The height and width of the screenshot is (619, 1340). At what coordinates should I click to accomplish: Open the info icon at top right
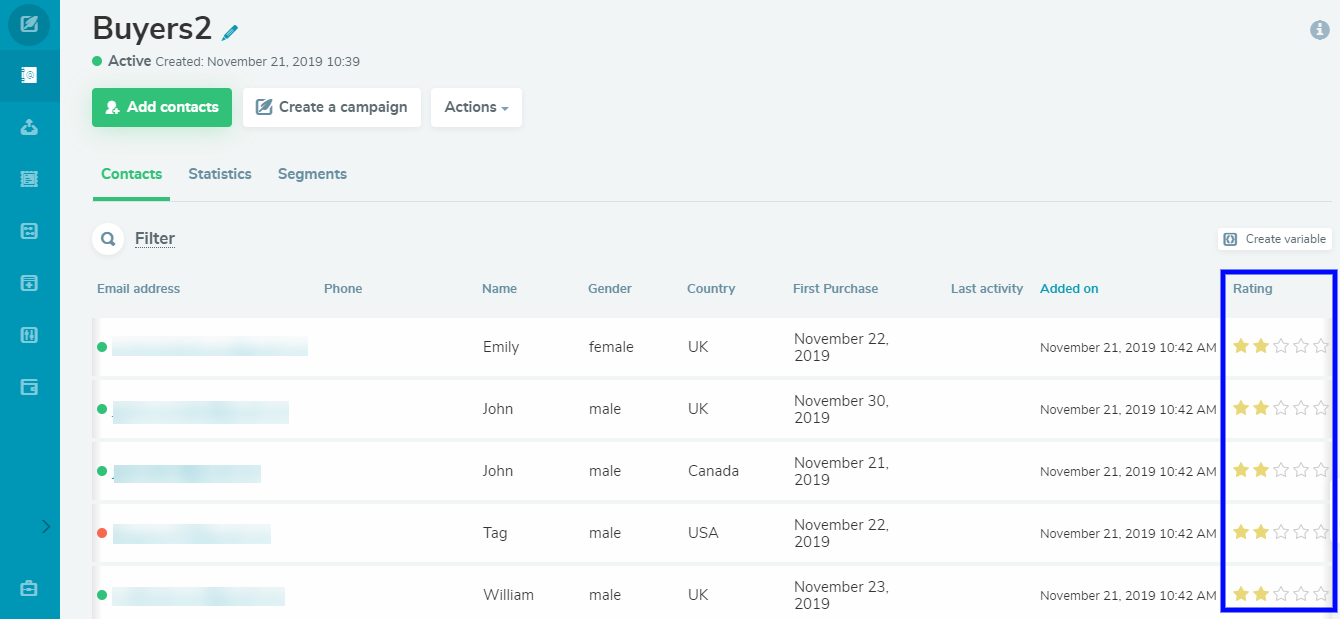click(1319, 30)
